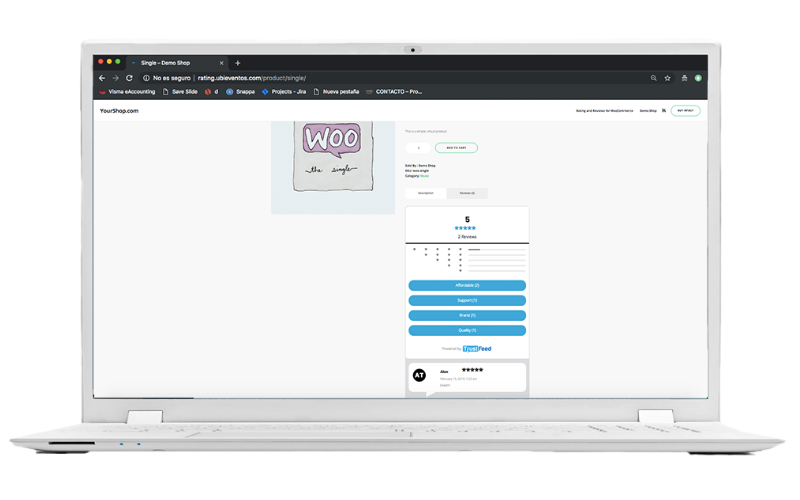Image resolution: width=800 pixels, height=500 pixels.
Task: Open the Snappa bookmark
Action: pyautogui.click(x=240, y=92)
